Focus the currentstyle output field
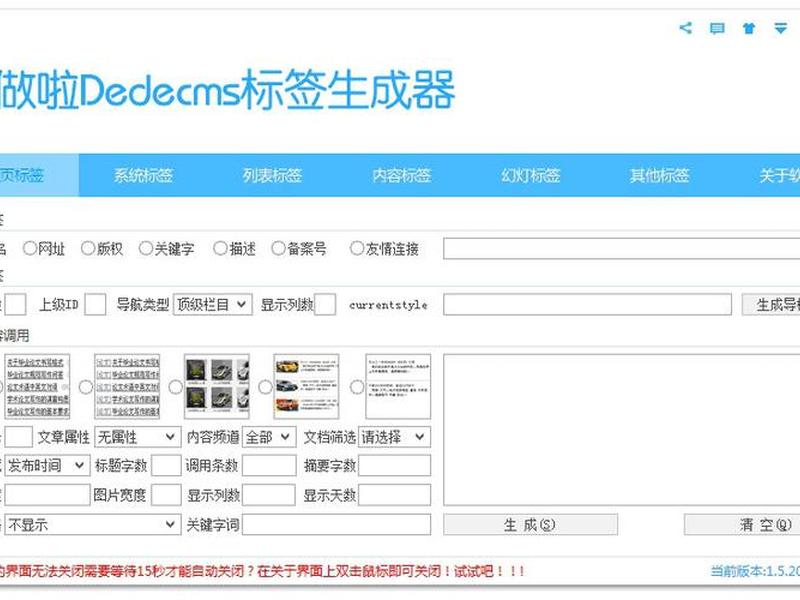The image size is (800, 600). [x=588, y=305]
